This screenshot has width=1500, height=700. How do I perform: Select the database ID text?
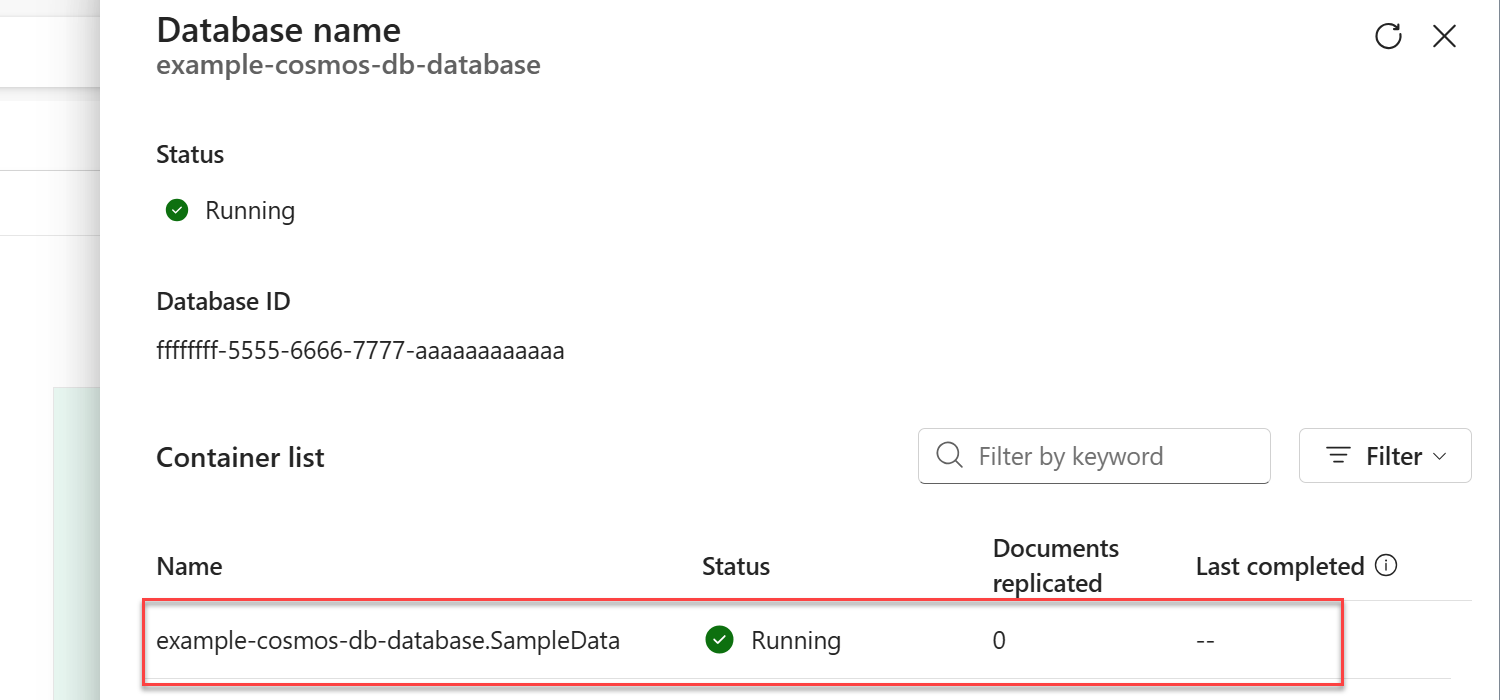pos(360,350)
